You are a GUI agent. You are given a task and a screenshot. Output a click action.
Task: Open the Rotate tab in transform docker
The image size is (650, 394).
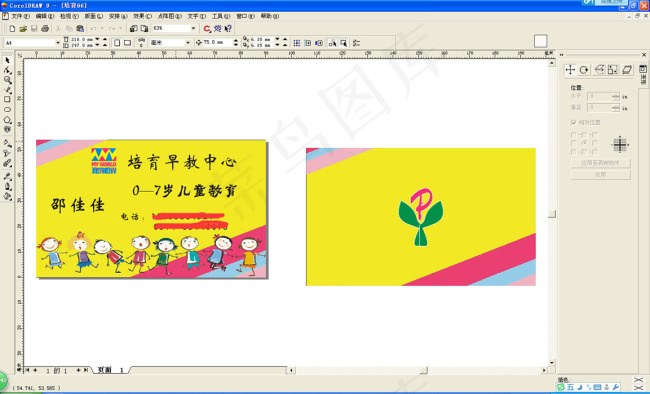click(x=584, y=70)
